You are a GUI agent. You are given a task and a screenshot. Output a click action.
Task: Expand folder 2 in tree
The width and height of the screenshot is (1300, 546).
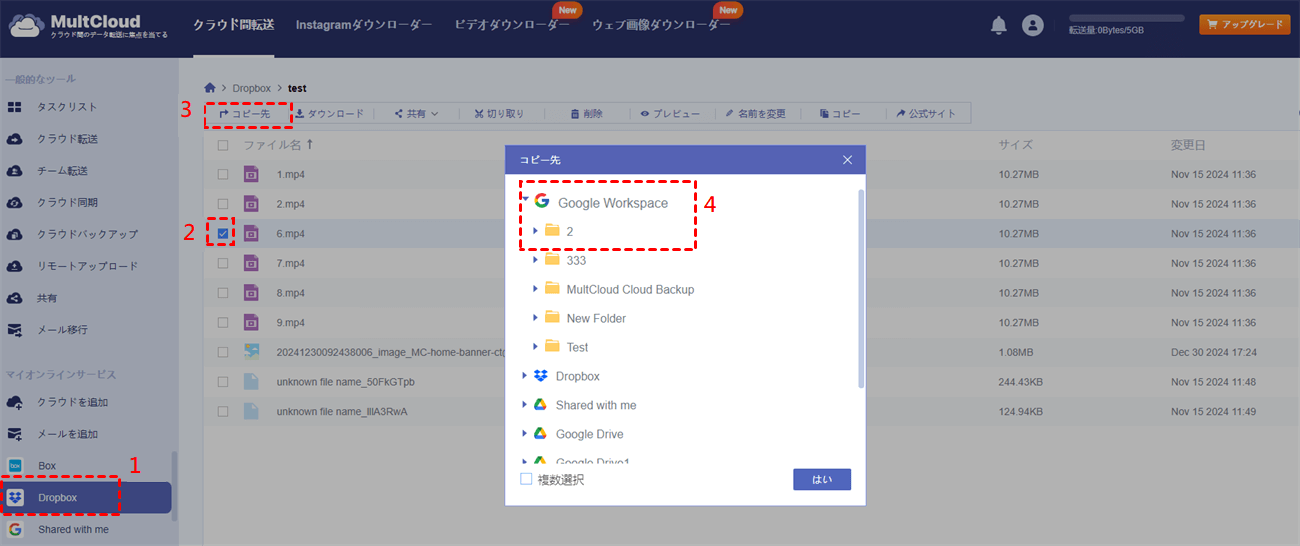(x=535, y=231)
